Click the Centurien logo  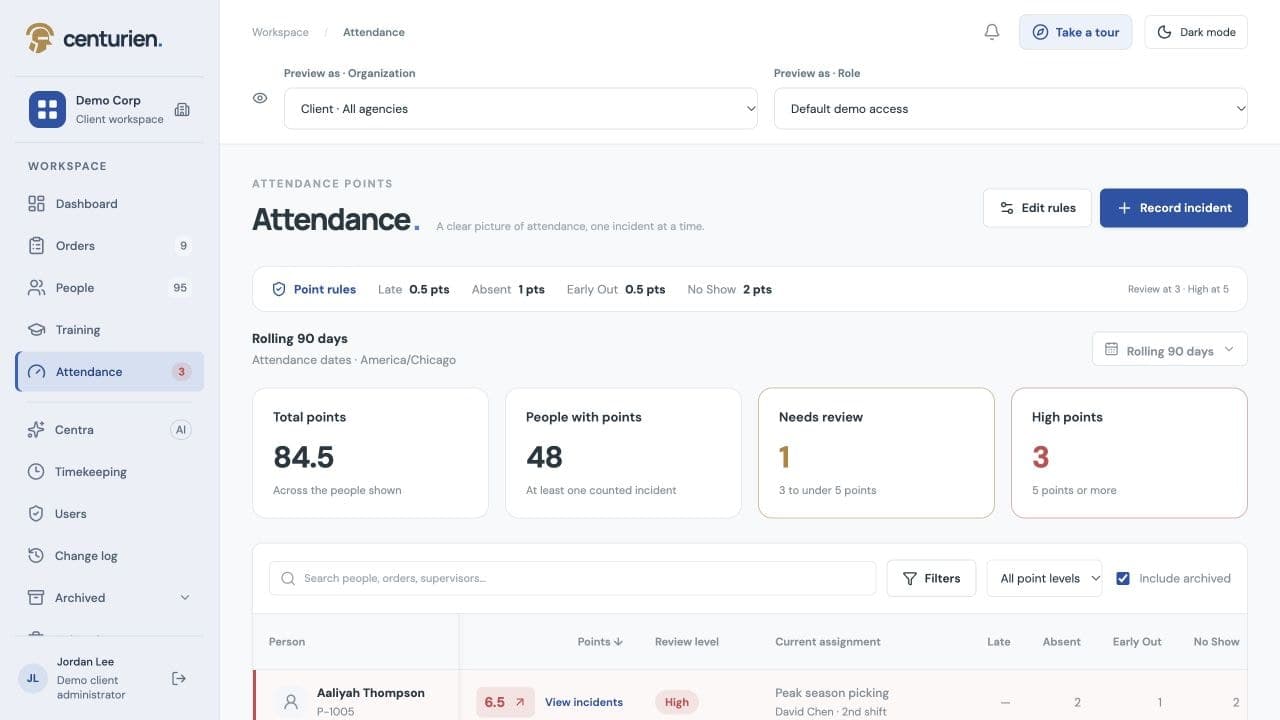(x=93, y=38)
